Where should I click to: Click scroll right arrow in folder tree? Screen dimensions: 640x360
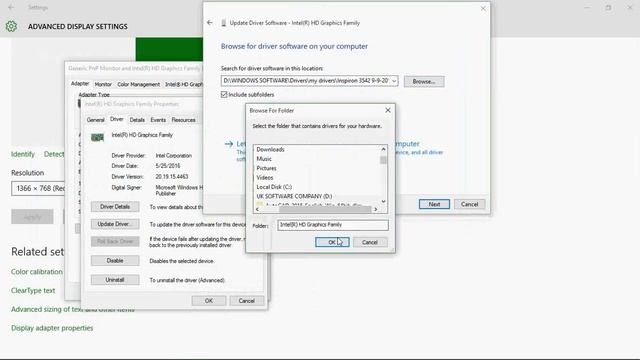[x=376, y=209]
